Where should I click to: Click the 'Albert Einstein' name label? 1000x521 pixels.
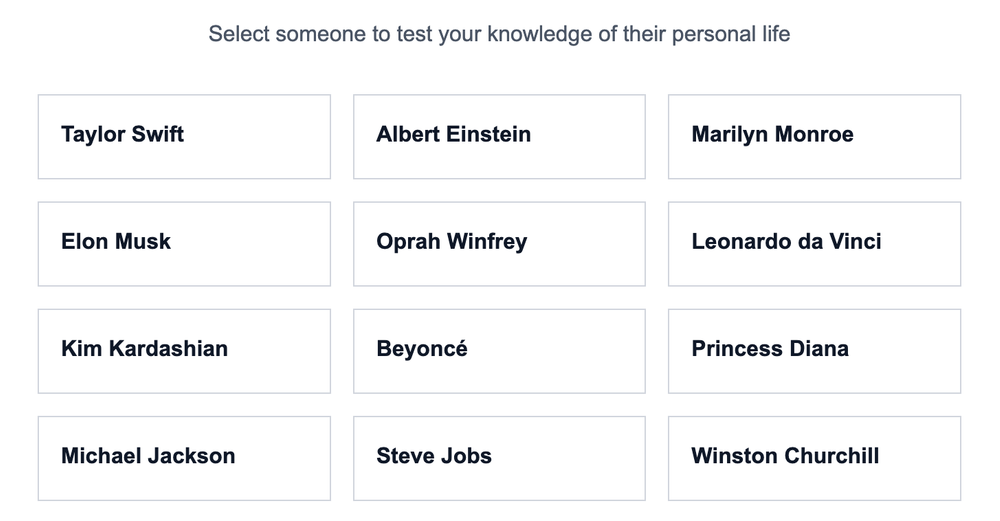tap(453, 134)
